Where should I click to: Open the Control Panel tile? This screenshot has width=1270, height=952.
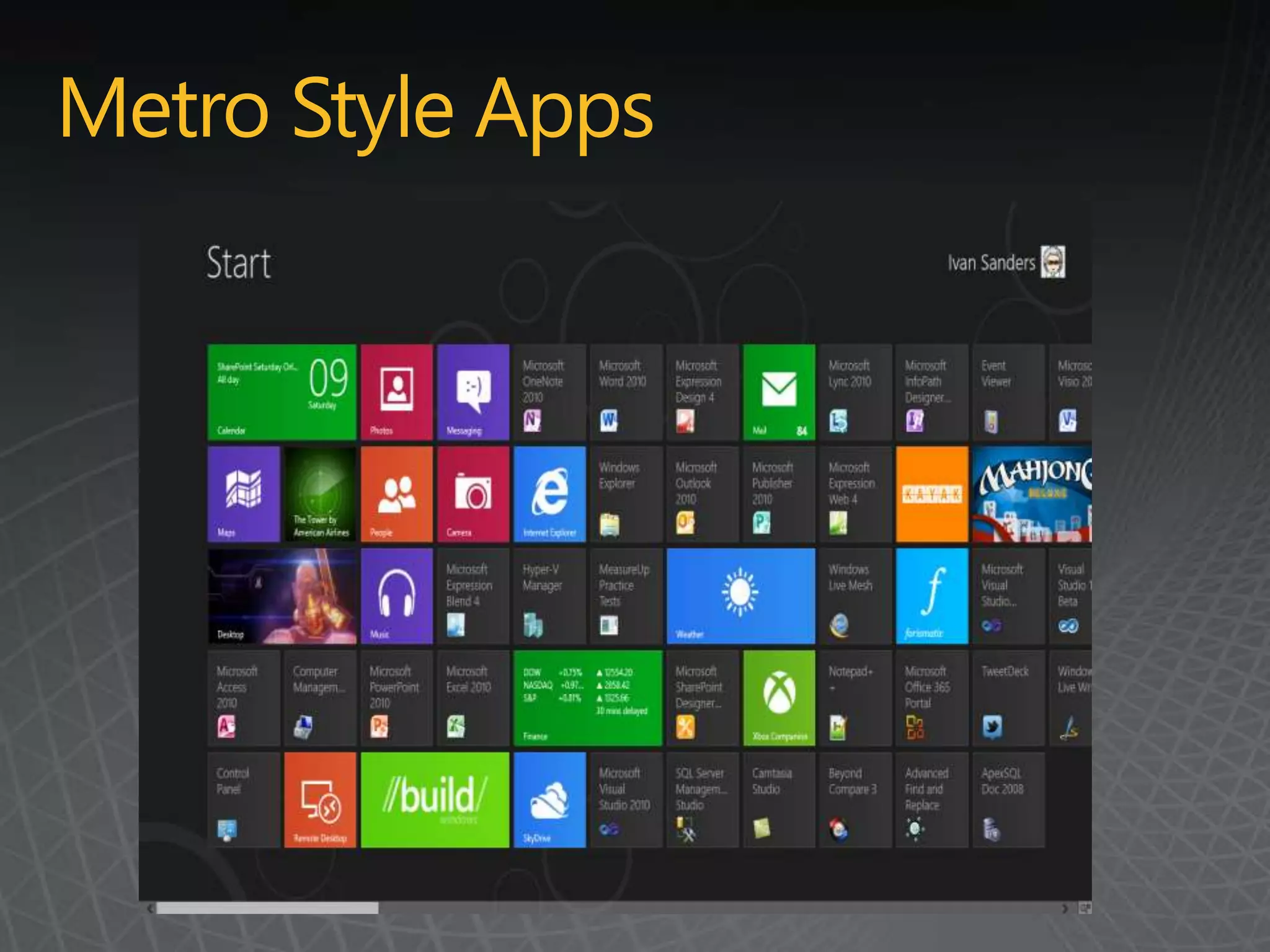(x=244, y=800)
